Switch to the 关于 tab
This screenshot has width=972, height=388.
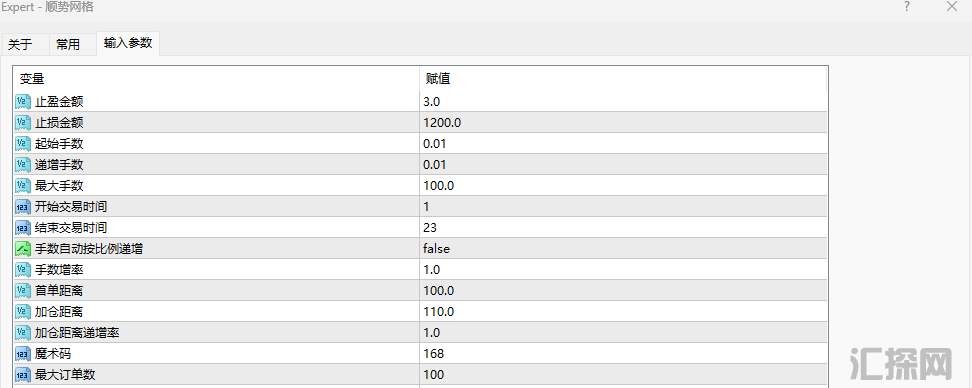click(x=20, y=45)
